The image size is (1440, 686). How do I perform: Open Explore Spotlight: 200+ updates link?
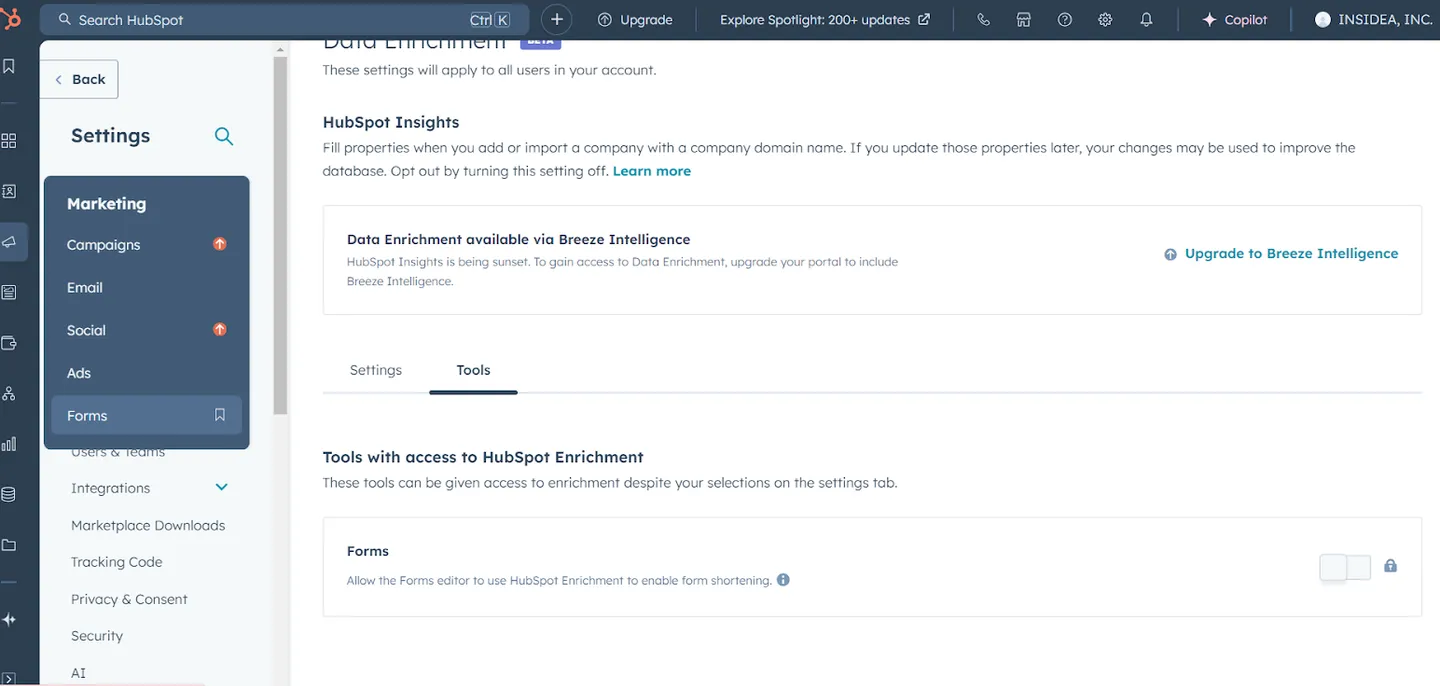[825, 19]
